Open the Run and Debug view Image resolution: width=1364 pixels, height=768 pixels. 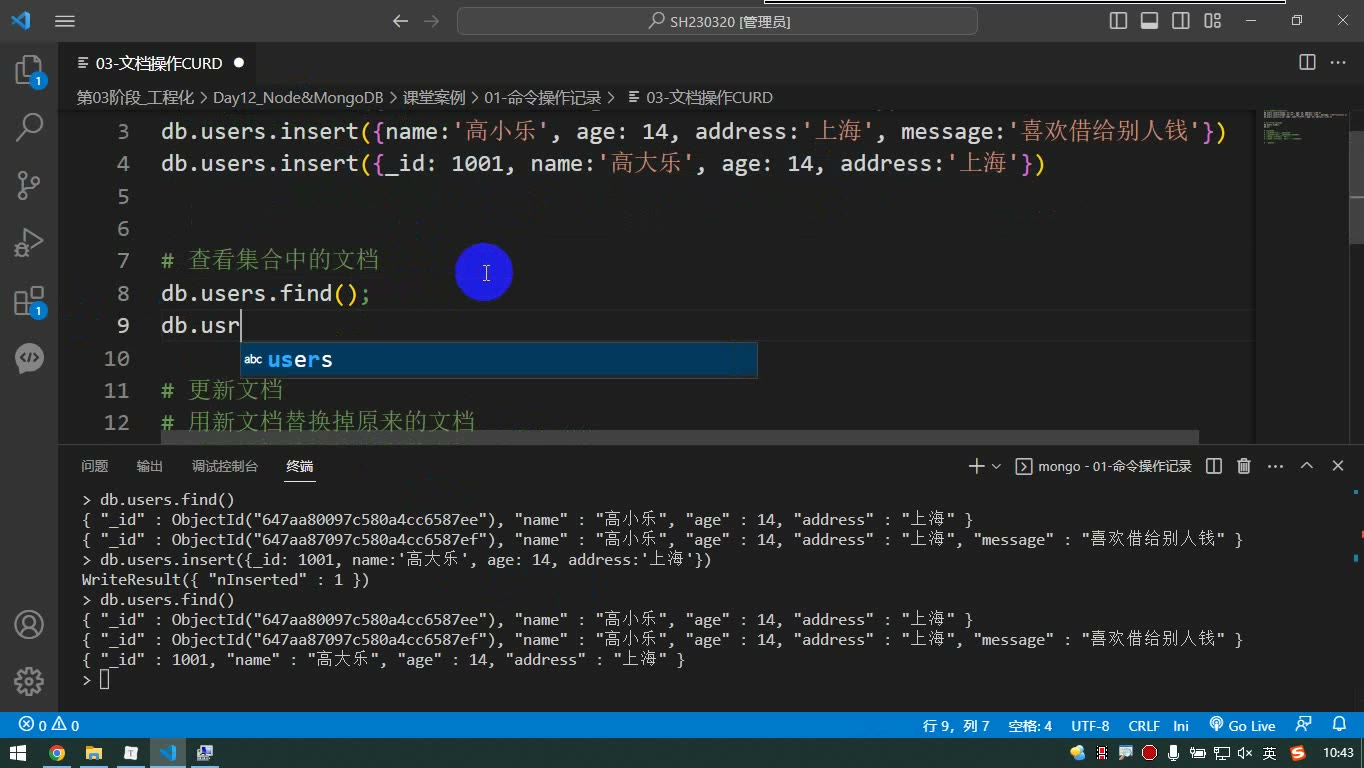[29, 243]
